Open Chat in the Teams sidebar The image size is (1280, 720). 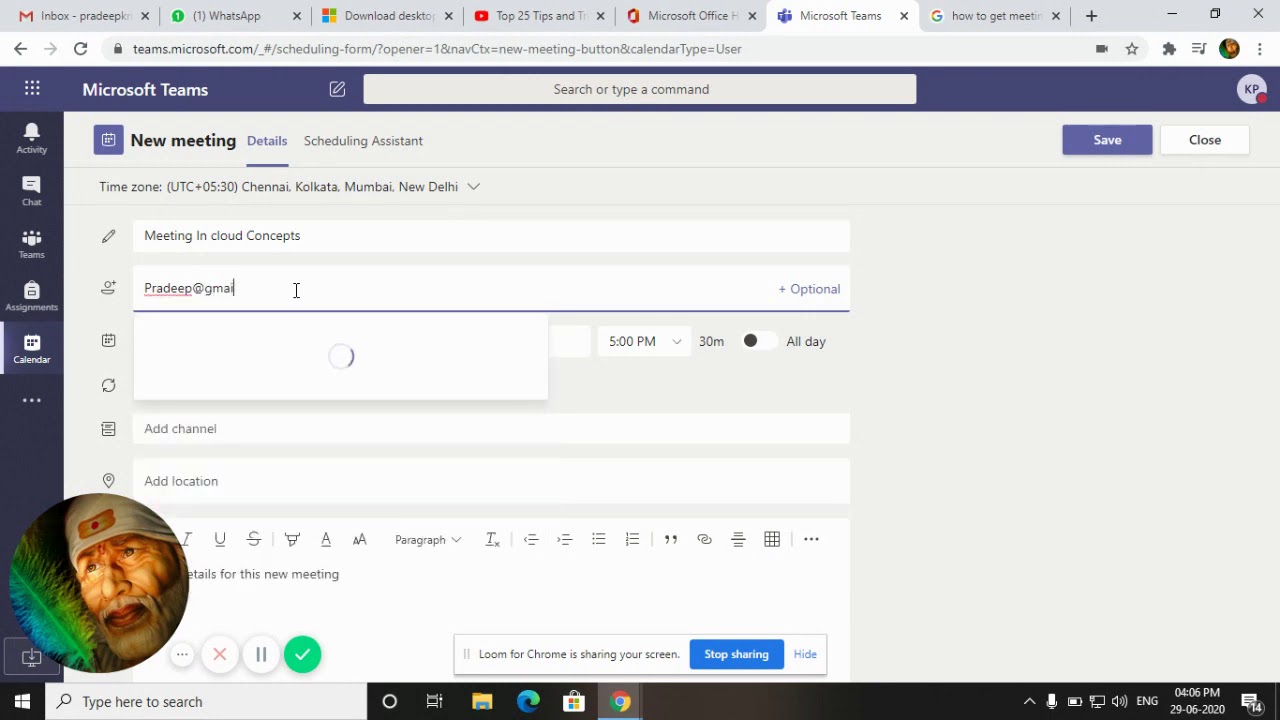tap(32, 190)
